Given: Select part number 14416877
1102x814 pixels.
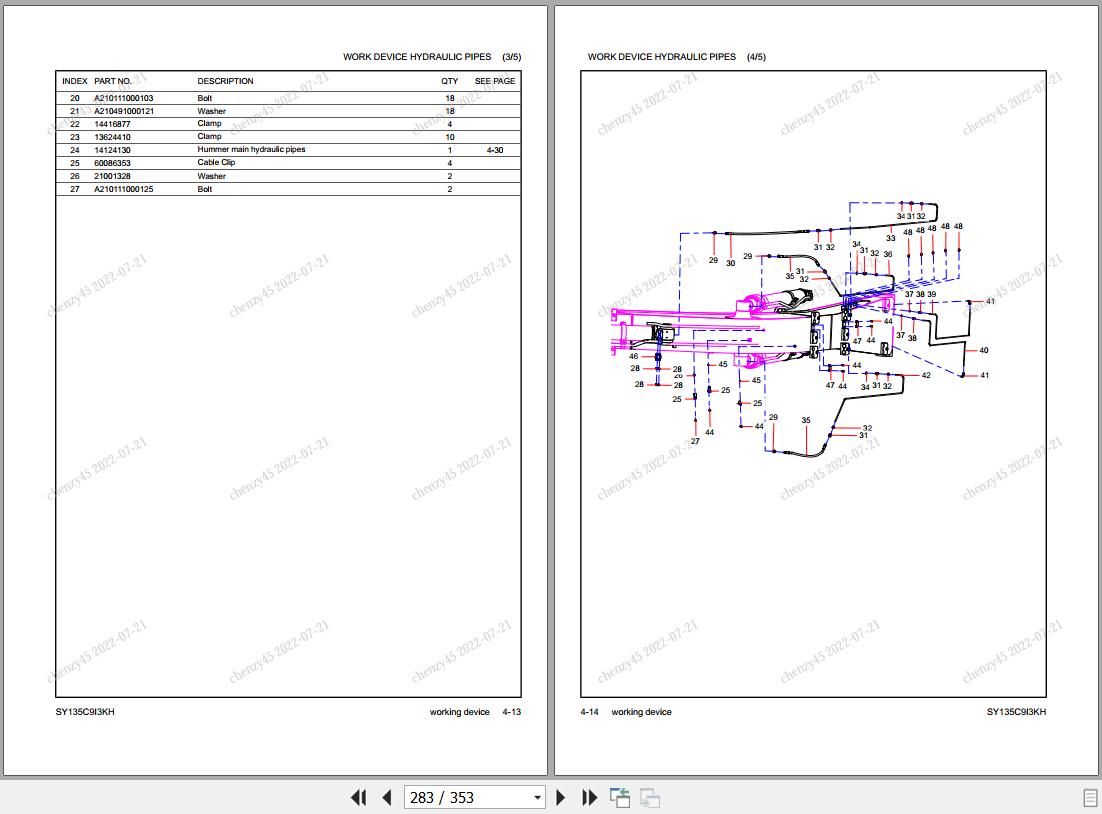Looking at the screenshot, I should click(x=112, y=124).
